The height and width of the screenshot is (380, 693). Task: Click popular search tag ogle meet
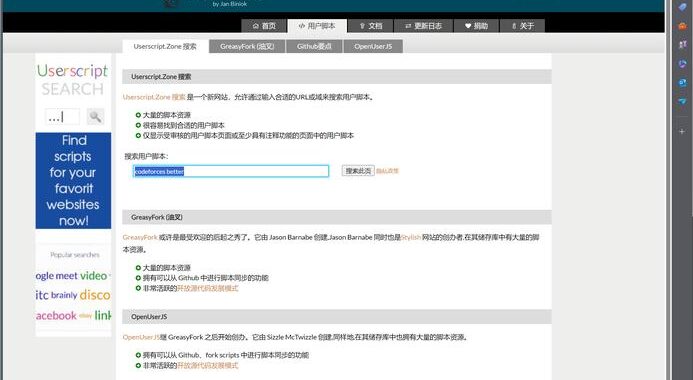click(x=57, y=276)
